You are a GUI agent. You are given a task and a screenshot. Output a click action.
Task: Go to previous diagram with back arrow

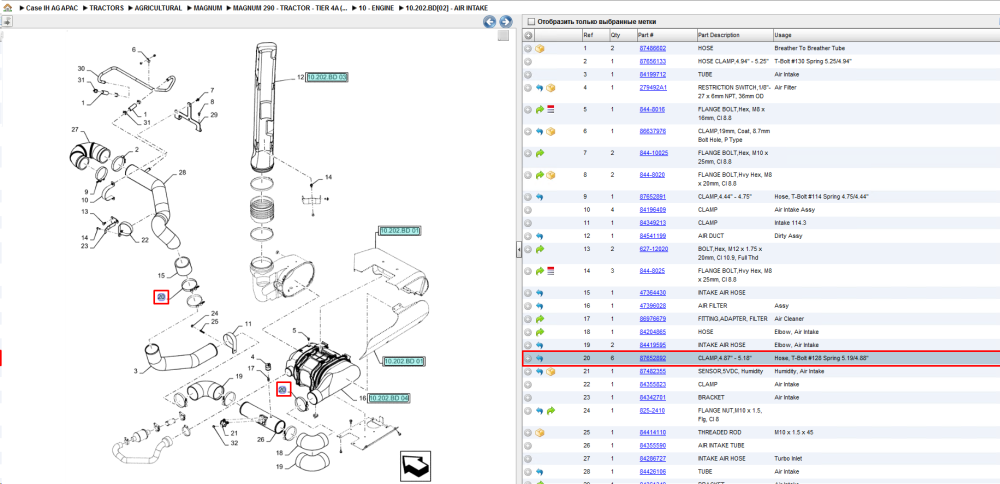[x=490, y=22]
